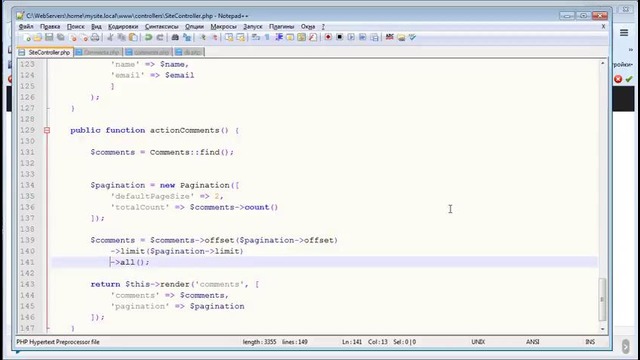Viewport: 640px width, 360px height.
Task: Open the Опции menu
Action: [194, 27]
